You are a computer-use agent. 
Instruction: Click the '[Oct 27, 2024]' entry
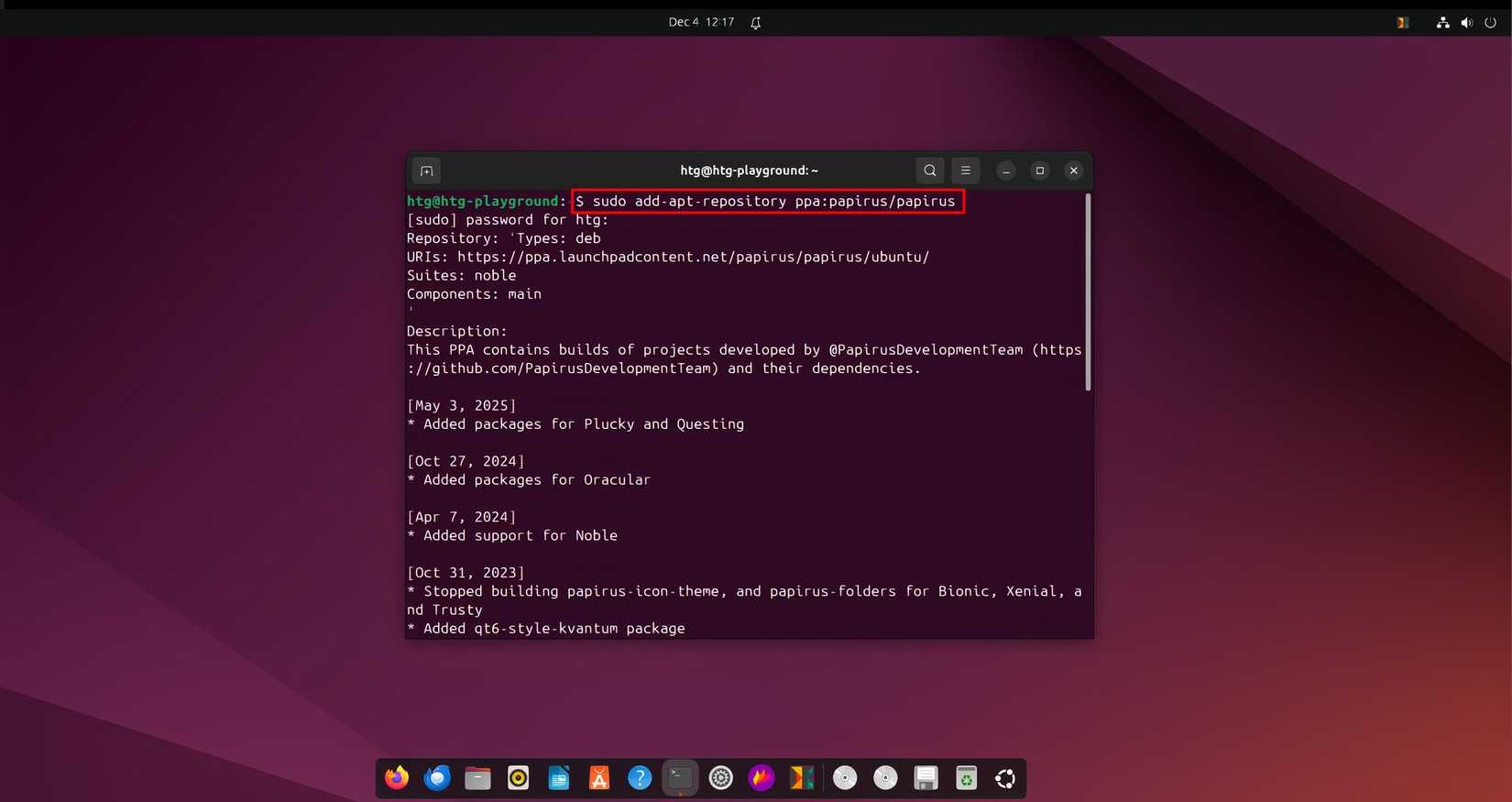pos(466,461)
